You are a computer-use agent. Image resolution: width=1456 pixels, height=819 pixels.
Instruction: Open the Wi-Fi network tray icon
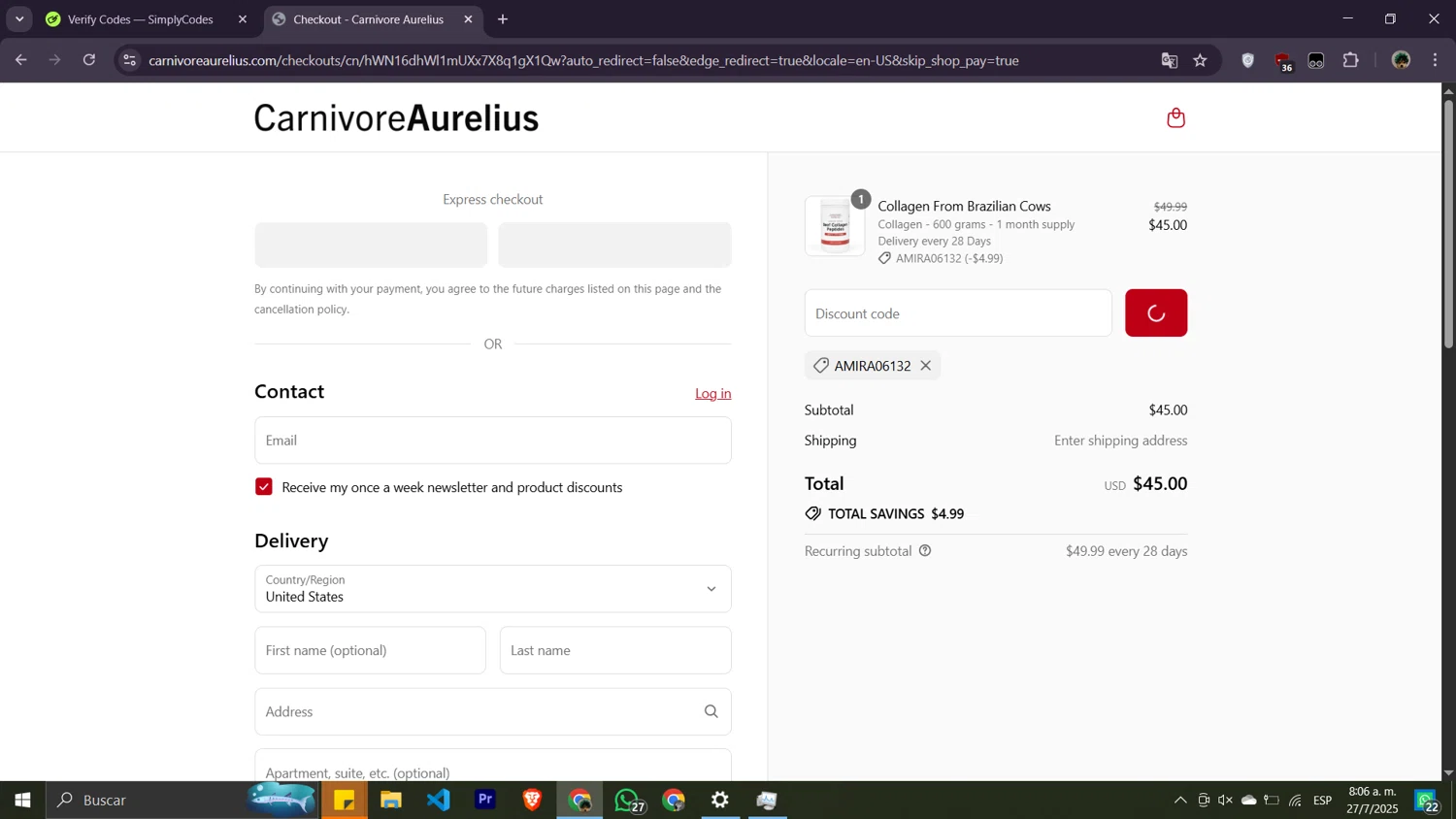pyautogui.click(x=1295, y=801)
